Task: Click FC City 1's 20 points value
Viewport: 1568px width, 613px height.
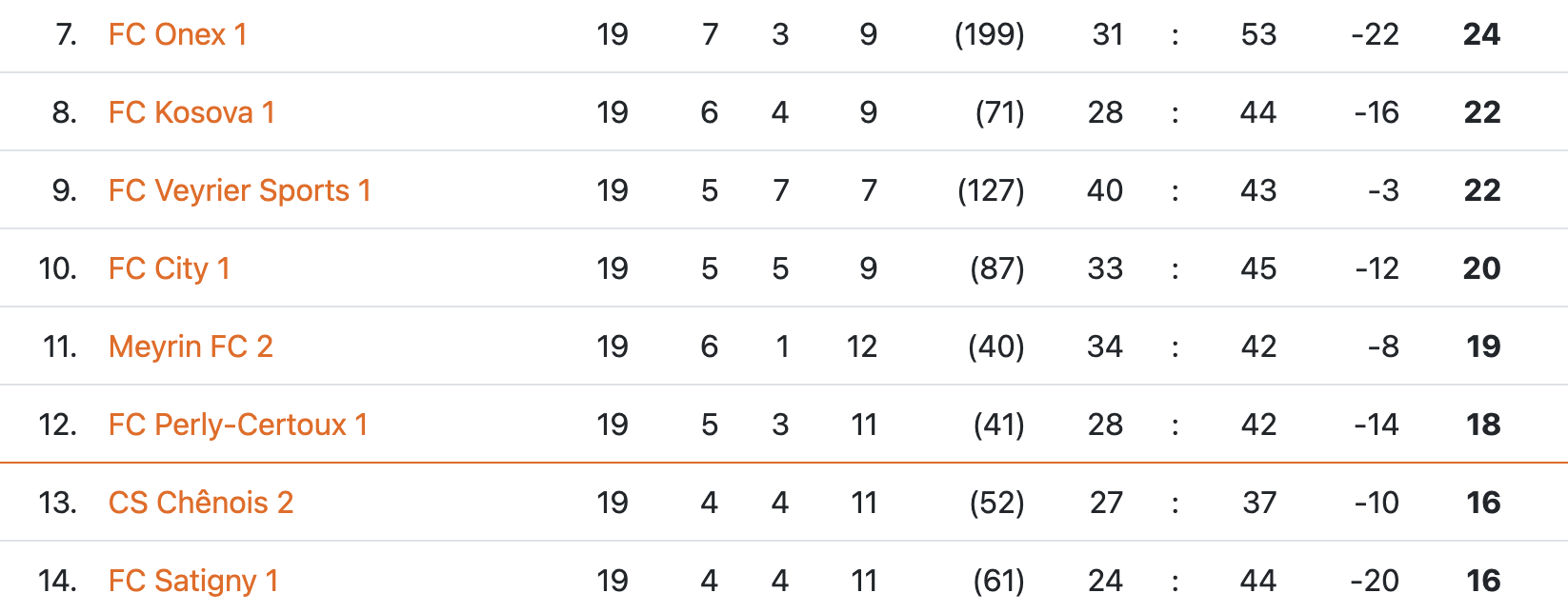Action: pyautogui.click(x=1481, y=269)
